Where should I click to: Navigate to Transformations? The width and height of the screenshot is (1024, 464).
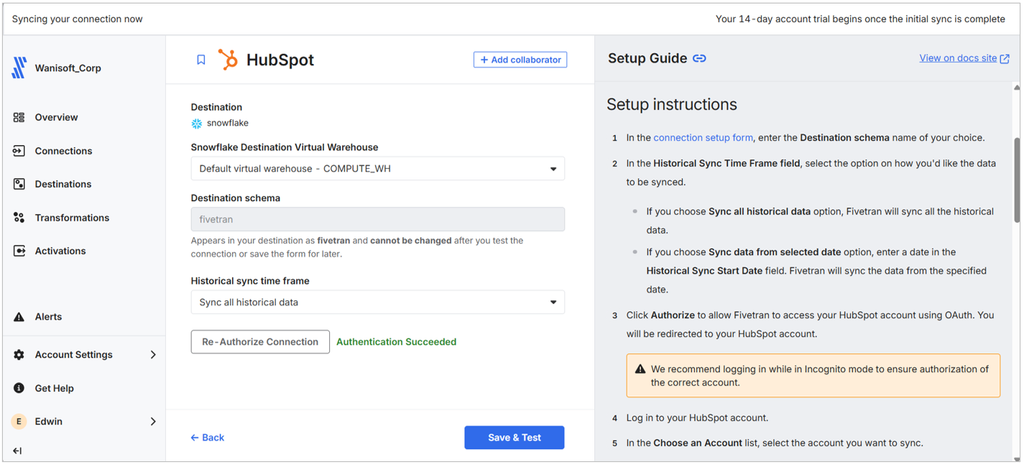click(x=72, y=218)
